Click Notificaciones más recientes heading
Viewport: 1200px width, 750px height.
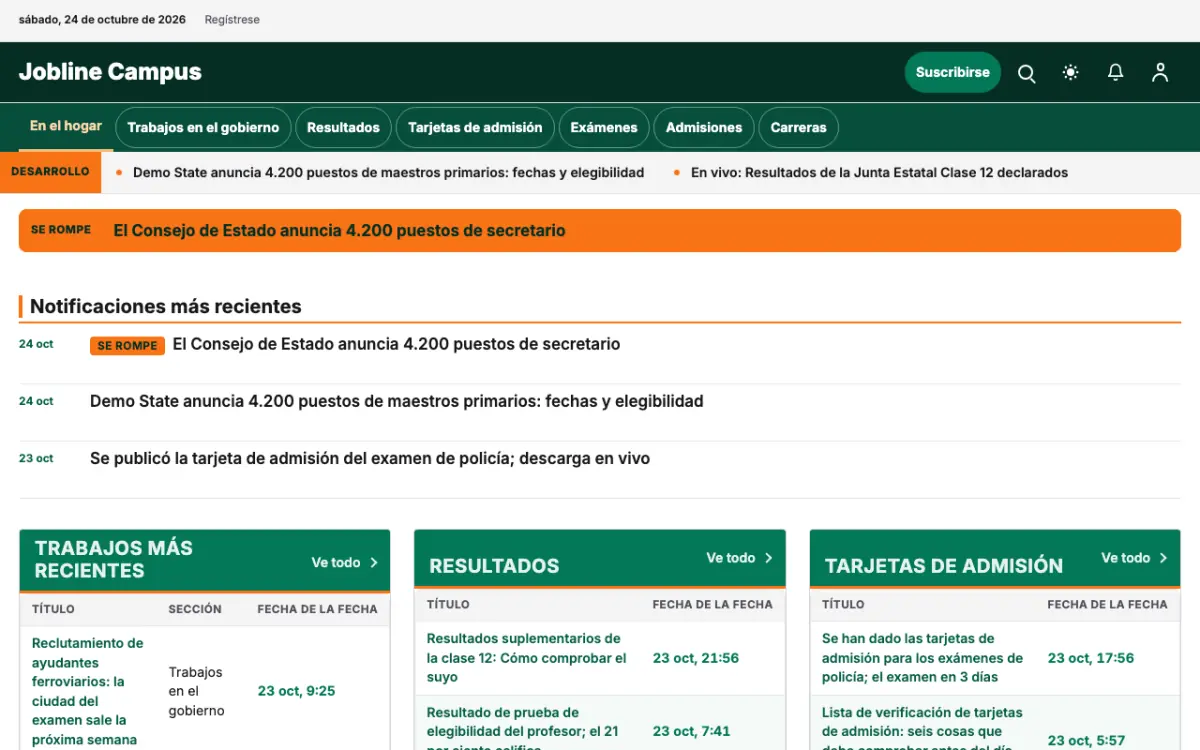(166, 306)
